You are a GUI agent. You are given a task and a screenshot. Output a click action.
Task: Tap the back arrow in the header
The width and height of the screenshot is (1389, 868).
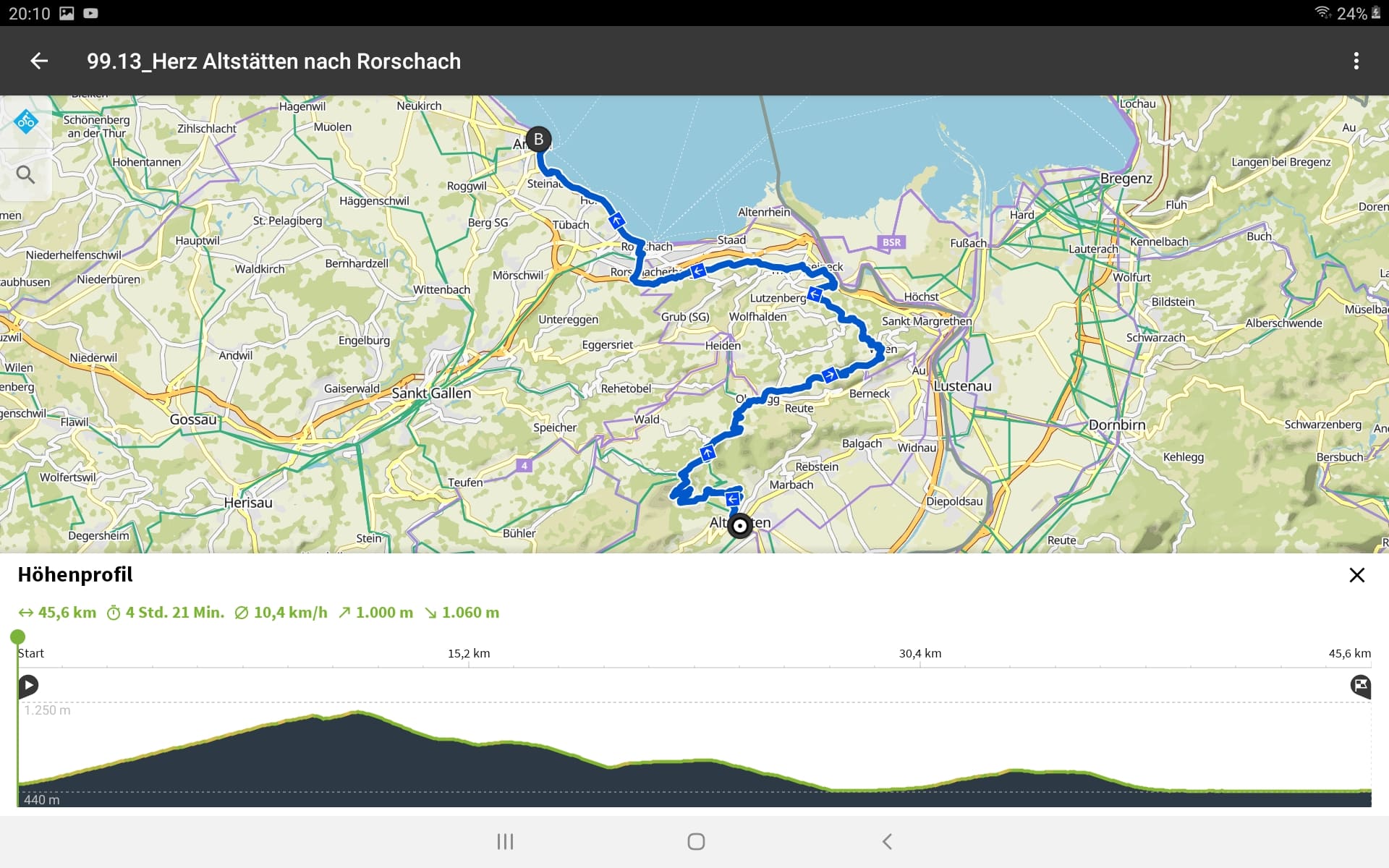(39, 61)
